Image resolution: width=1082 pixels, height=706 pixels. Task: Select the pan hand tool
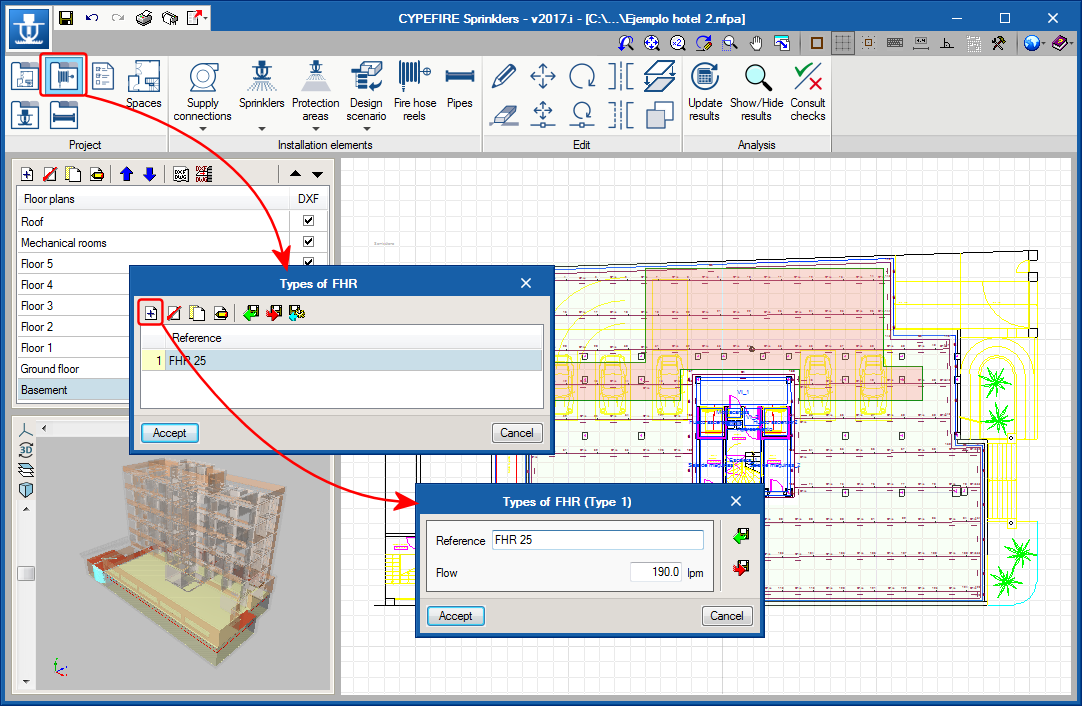[x=757, y=43]
